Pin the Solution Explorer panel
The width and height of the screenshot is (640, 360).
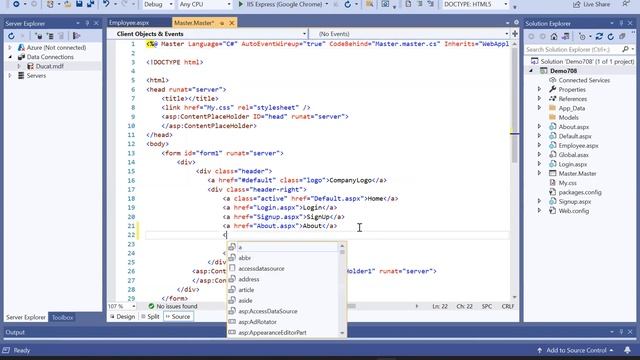tap(621, 23)
